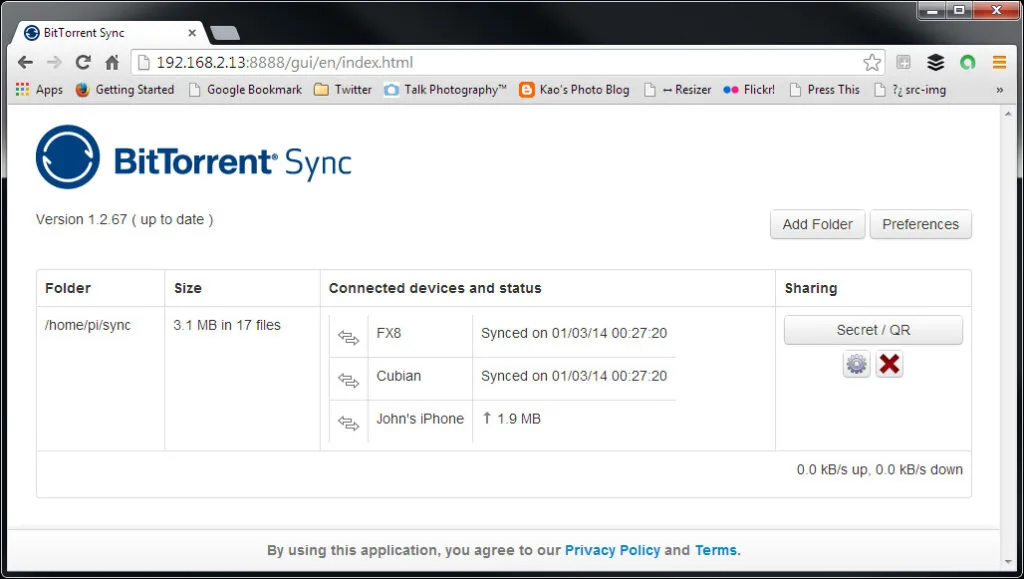This screenshot has height=579, width=1024.
Task: Click the sync arrows icon for John's iPhone
Action: [x=349, y=424]
